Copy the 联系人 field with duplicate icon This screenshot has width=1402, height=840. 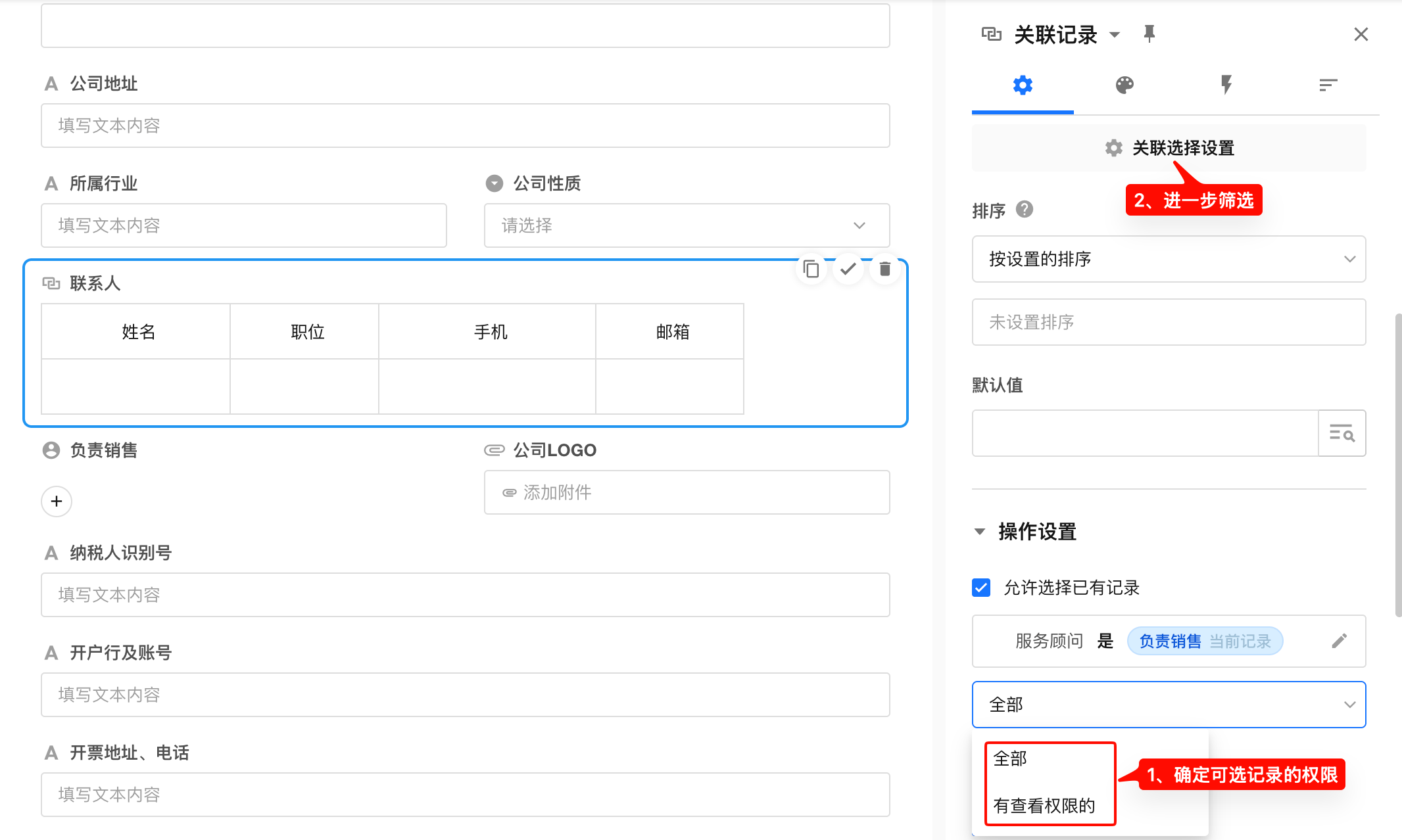click(811, 269)
